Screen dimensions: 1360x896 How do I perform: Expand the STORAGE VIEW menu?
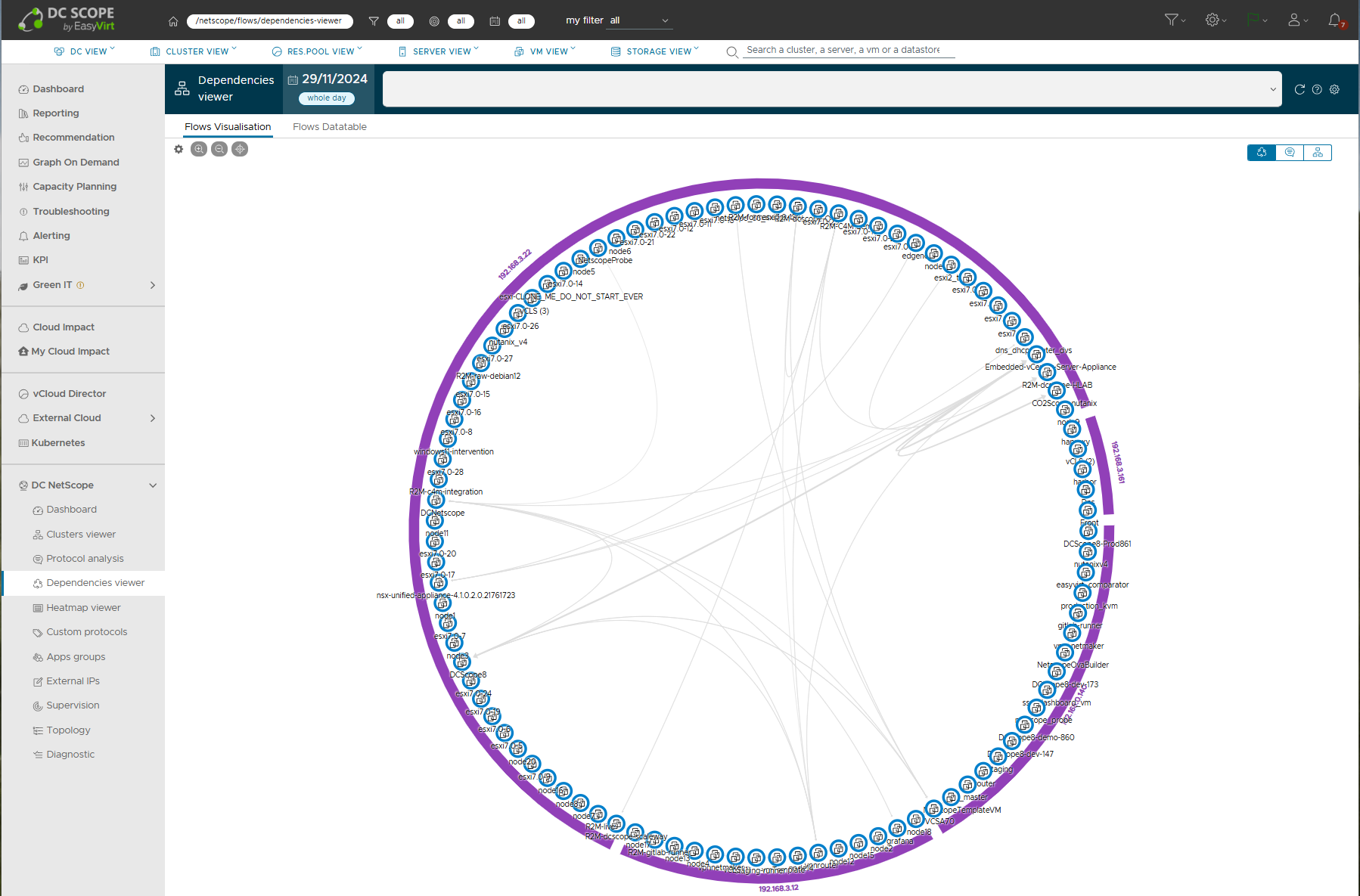655,51
